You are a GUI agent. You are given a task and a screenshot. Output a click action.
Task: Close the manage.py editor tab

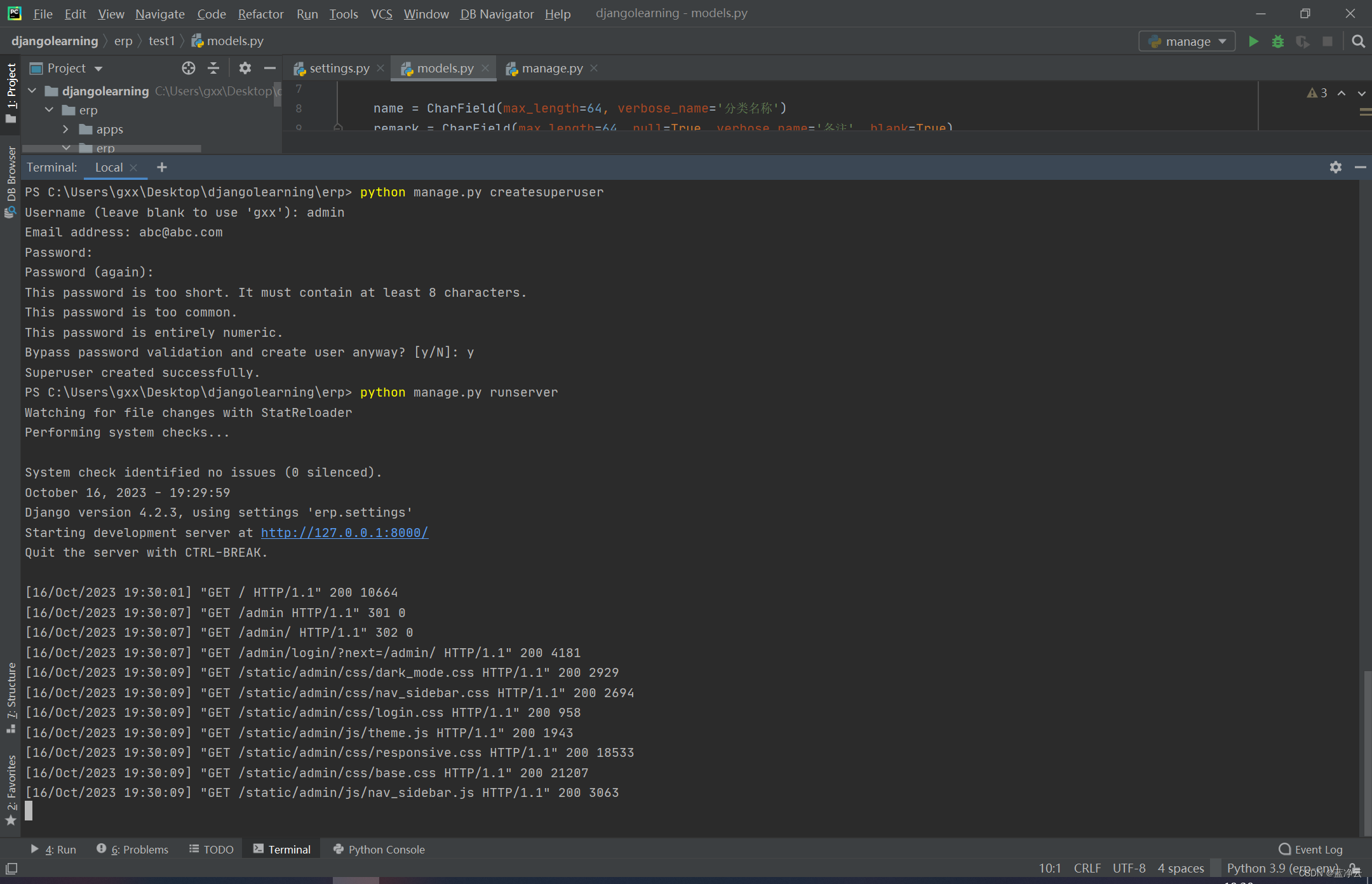click(594, 68)
